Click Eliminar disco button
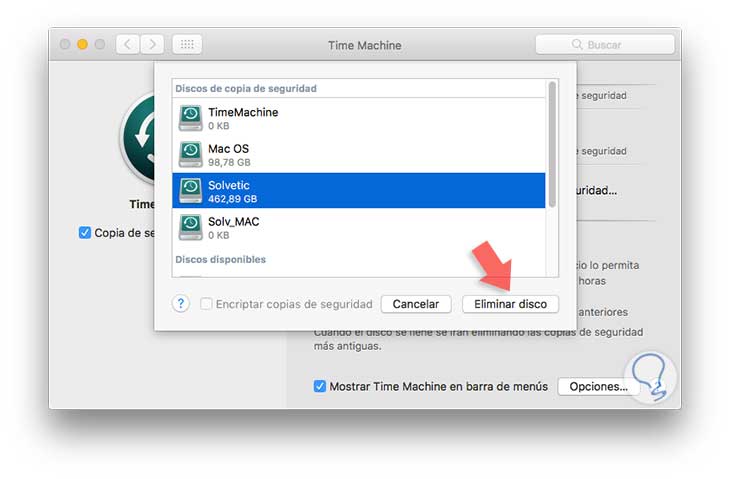The width and height of the screenshot is (730, 479). [510, 304]
